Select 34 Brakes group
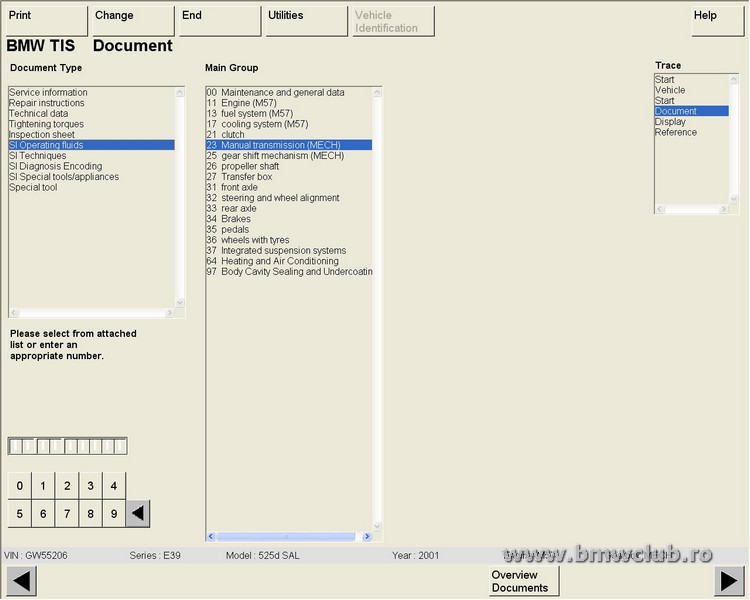750x600 pixels. (289, 219)
